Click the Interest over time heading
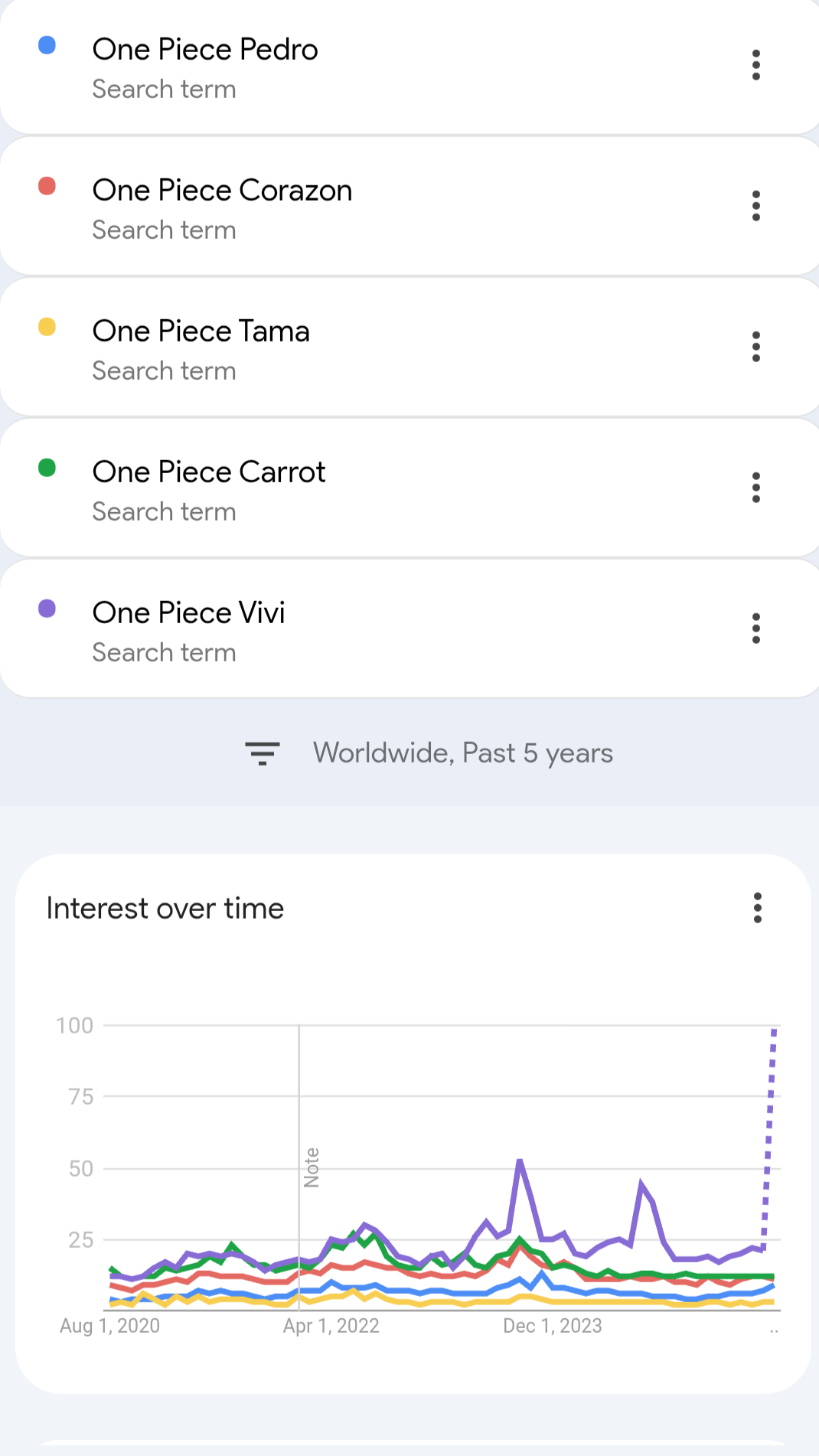 [165, 909]
